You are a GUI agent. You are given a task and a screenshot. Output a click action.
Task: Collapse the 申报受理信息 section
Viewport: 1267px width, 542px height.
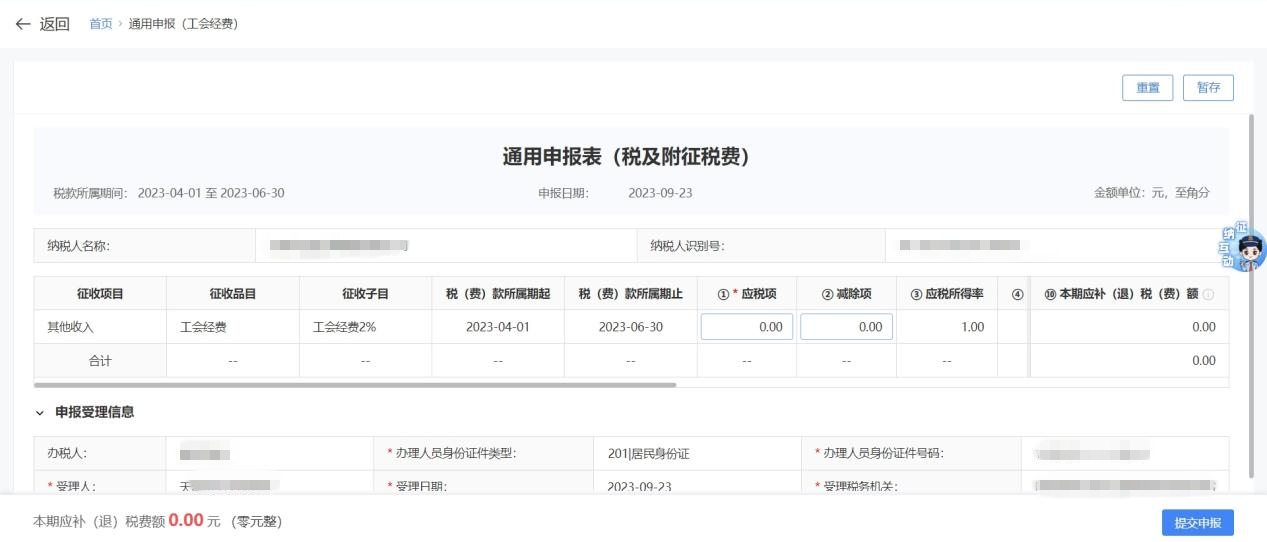40,412
